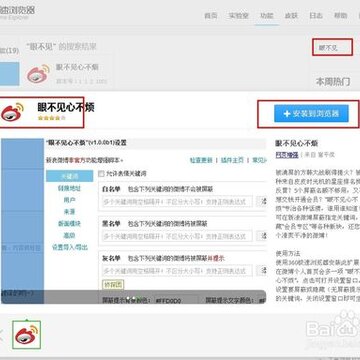Click the 本周热门 heading
This screenshot has width=360, height=360.
pyautogui.click(x=333, y=81)
